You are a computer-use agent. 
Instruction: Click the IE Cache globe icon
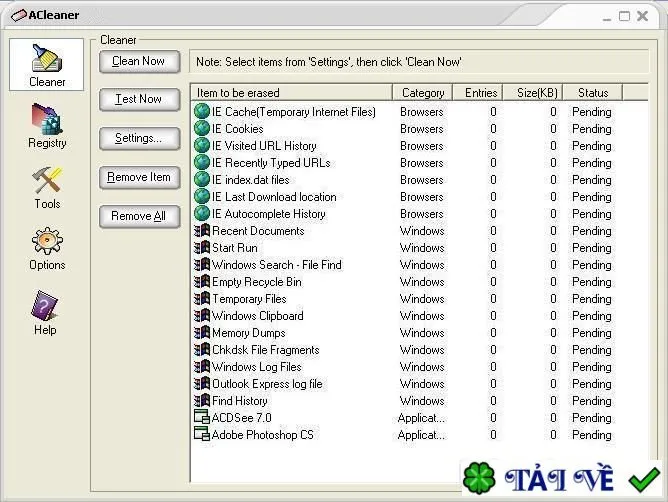[202, 111]
